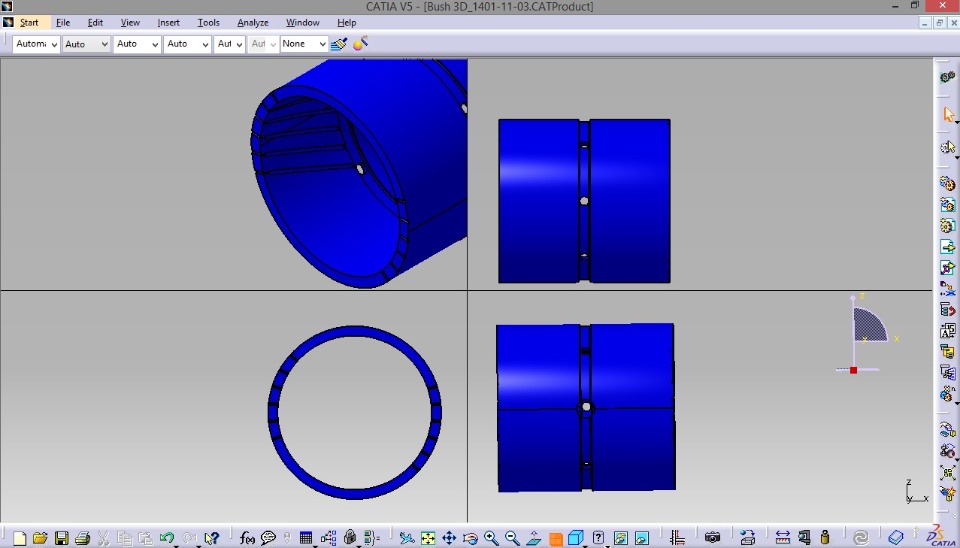Click the New document icon
The image size is (960, 548).
pyautogui.click(x=20, y=538)
